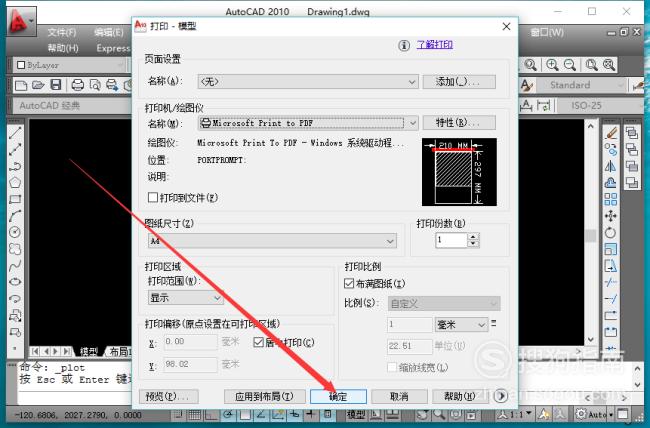Viewport: 650px width, 428px height.
Task: Open the ISO-25 dimension style dropdown
Action: (600, 105)
